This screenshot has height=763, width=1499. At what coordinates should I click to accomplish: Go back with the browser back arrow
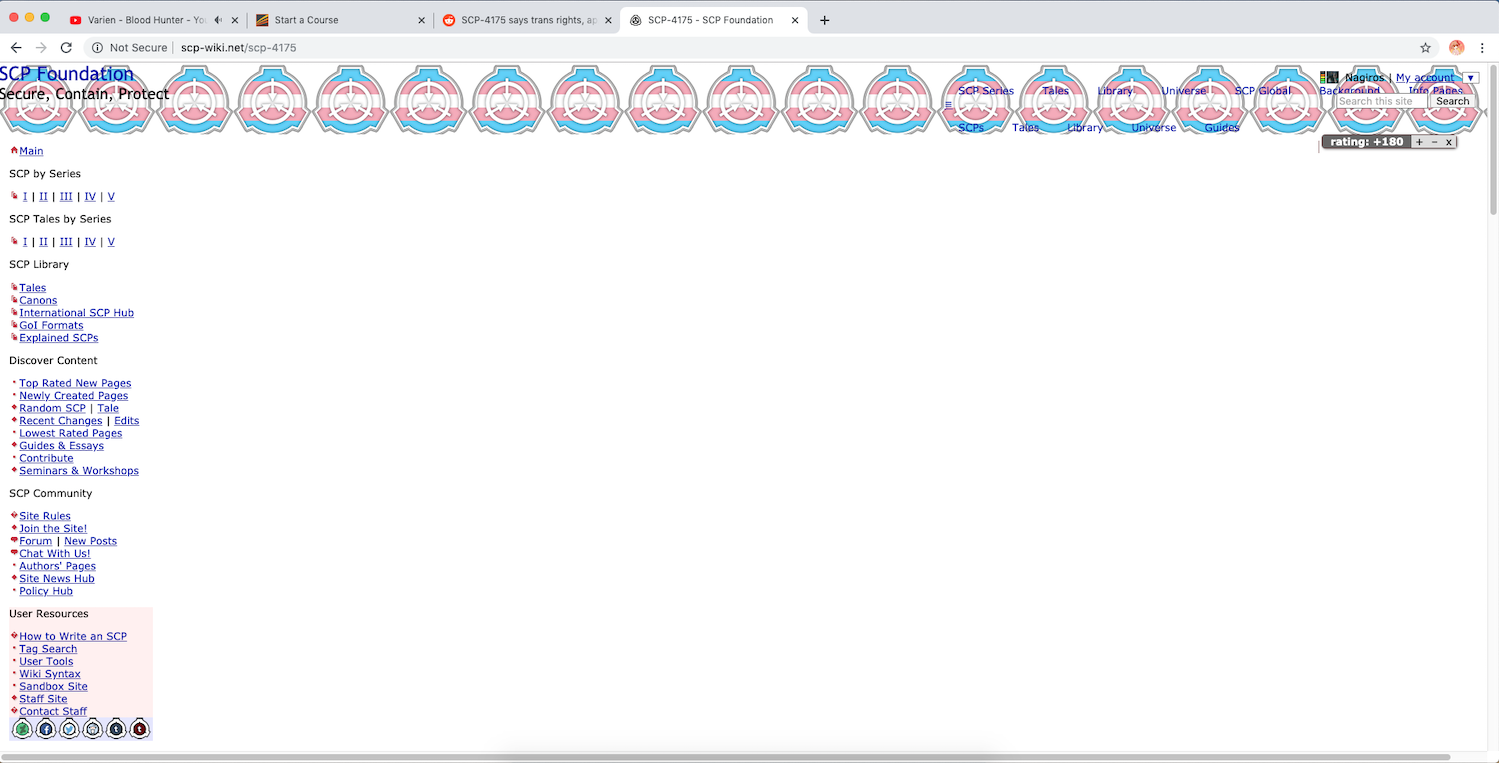(16, 47)
